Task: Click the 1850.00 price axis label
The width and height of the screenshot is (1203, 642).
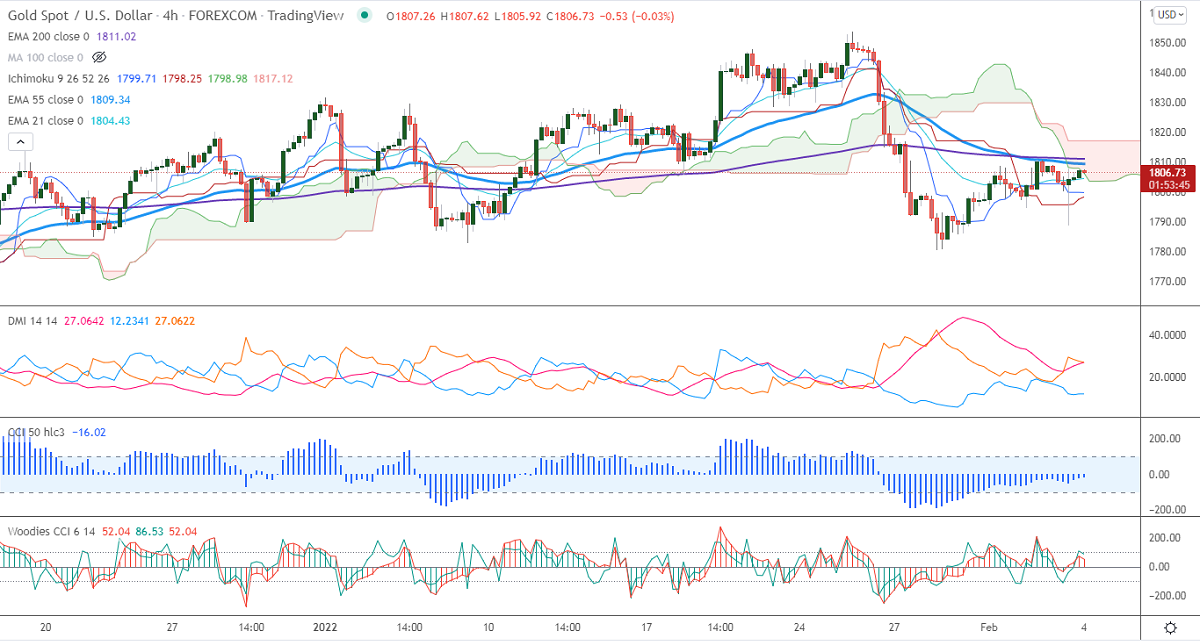Action: coord(1167,43)
